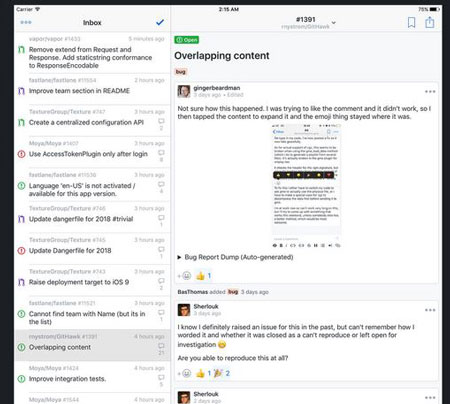Tap the bug label in BasThomas event

[233, 292]
